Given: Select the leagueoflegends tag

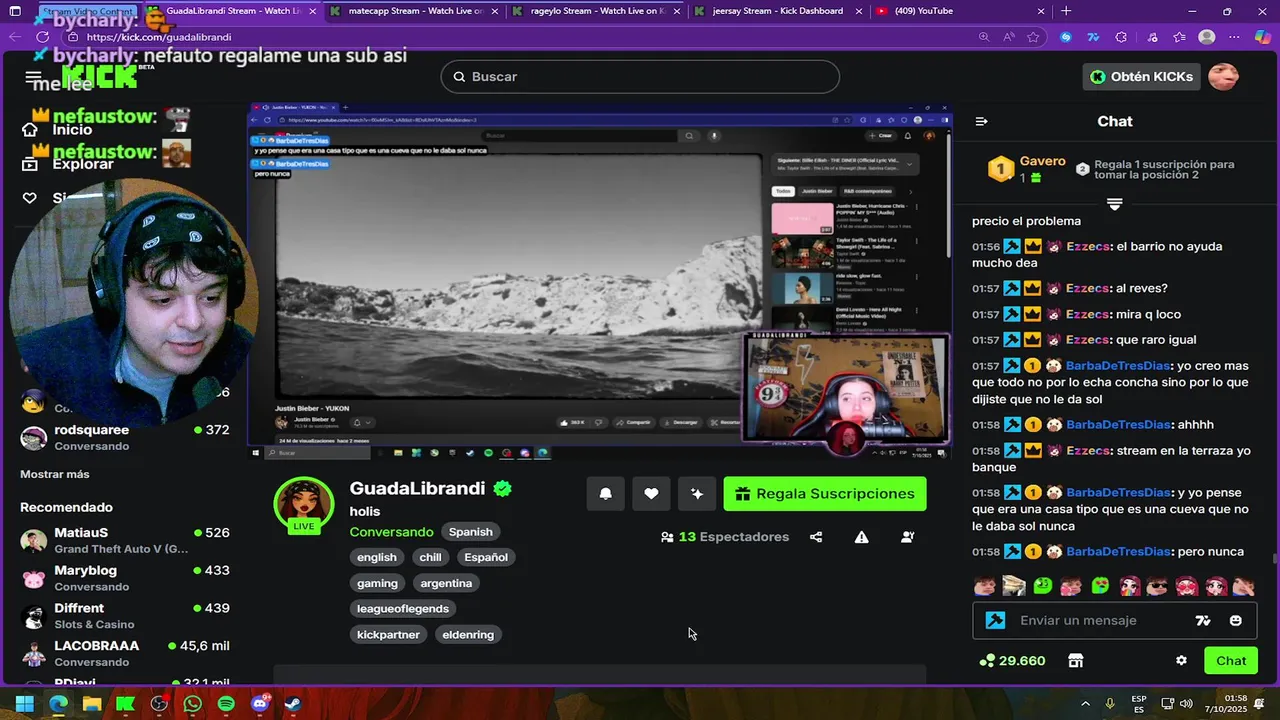Looking at the screenshot, I should [x=403, y=608].
